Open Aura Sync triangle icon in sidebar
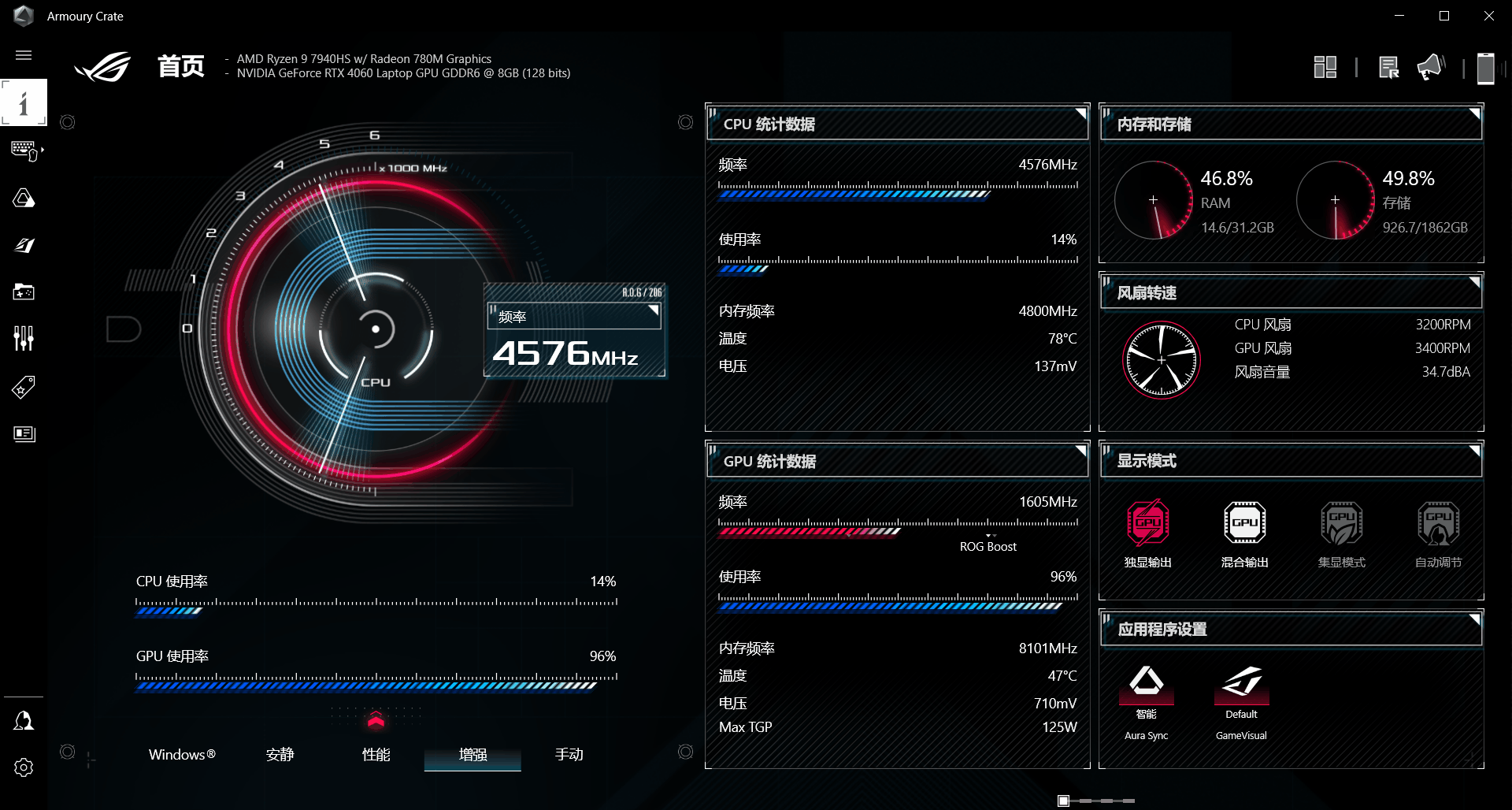The image size is (1512, 810). [24, 198]
